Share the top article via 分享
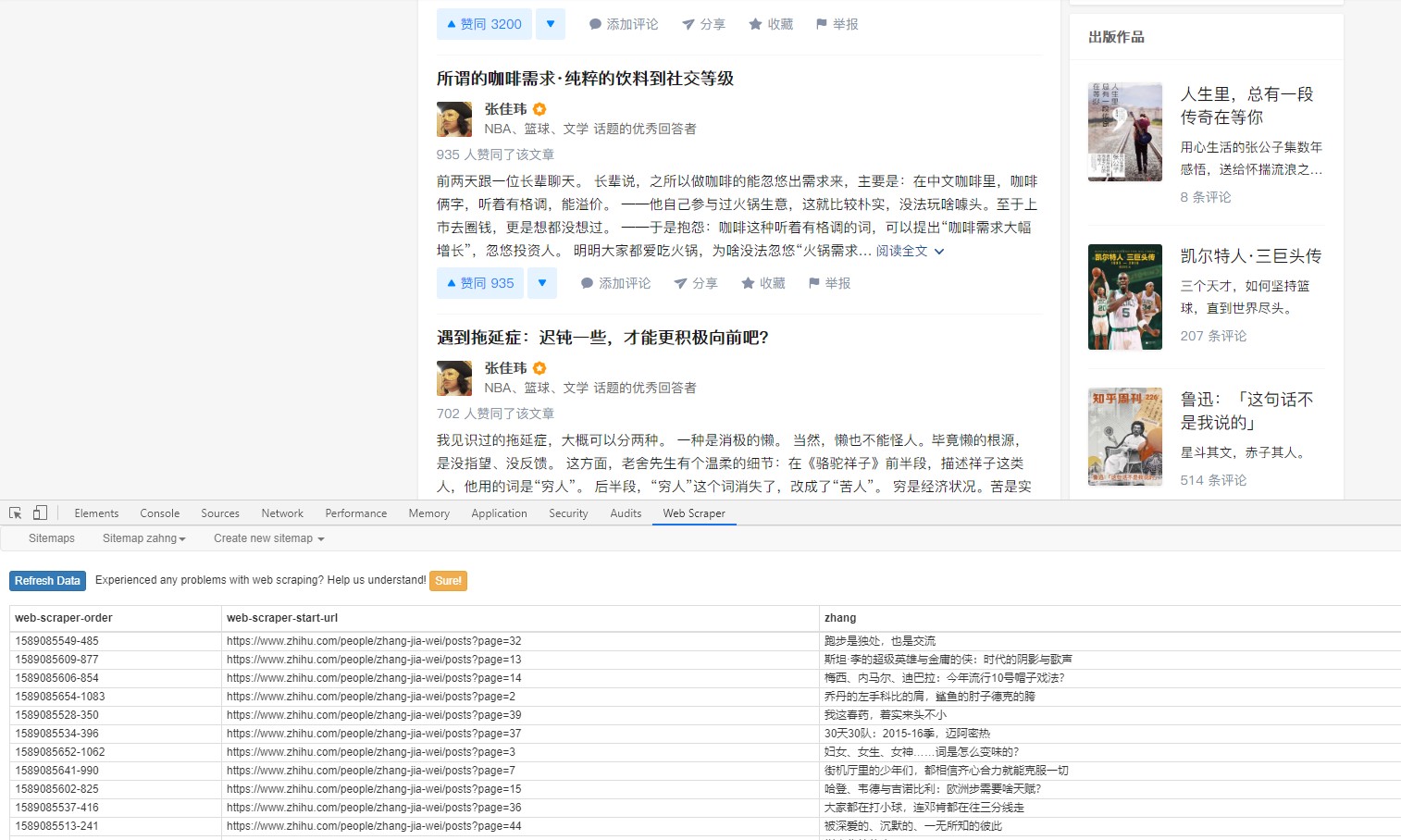This screenshot has height=840, width=1401. [703, 24]
